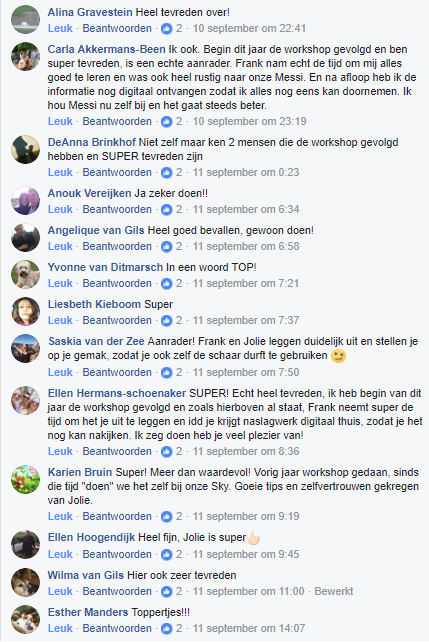Screen dimensions: 429x642
Task: Open Carla Akkermans-Been's profile name link
Action: coord(106,49)
